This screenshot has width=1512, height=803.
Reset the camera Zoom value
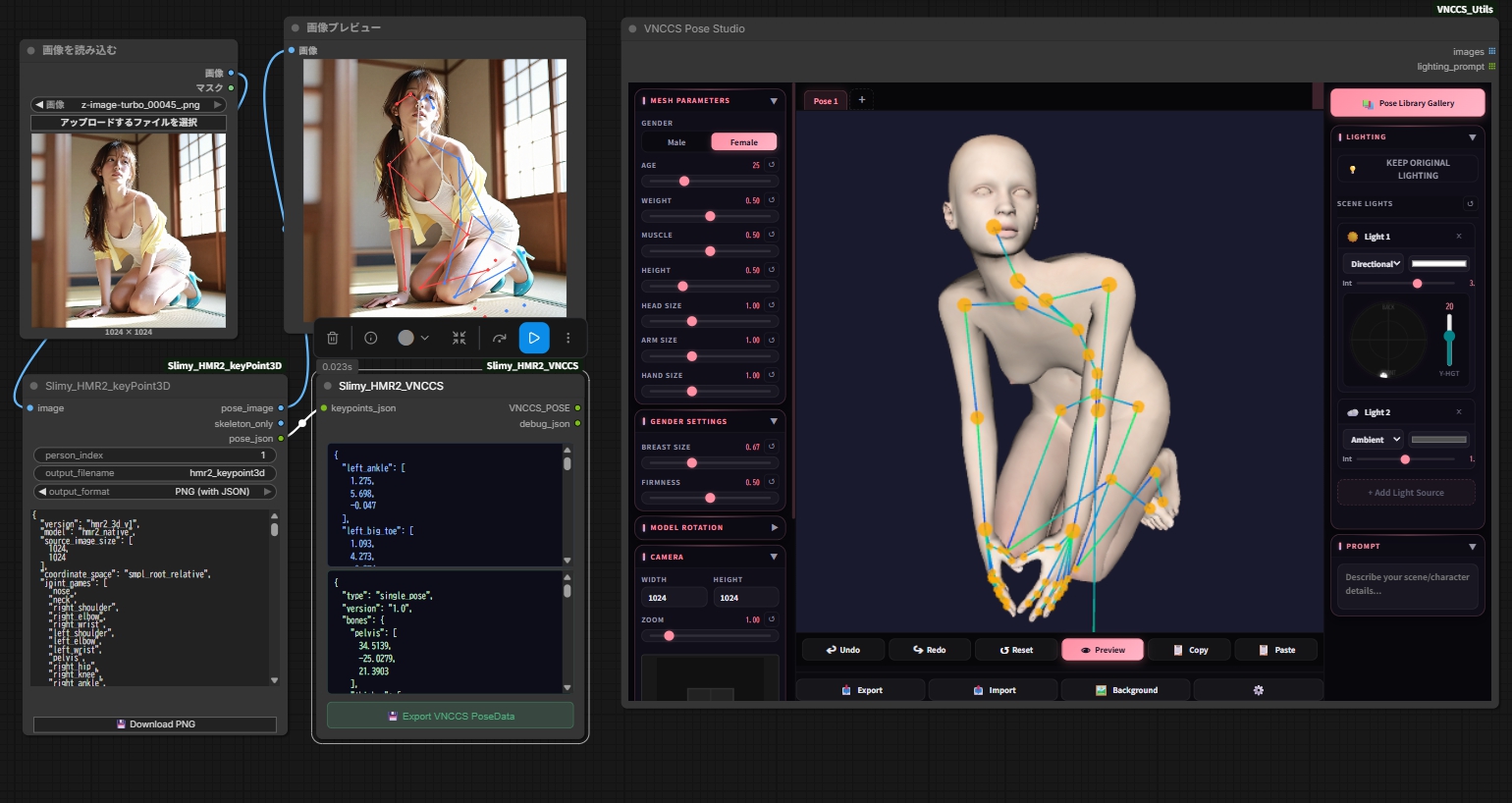(x=772, y=619)
